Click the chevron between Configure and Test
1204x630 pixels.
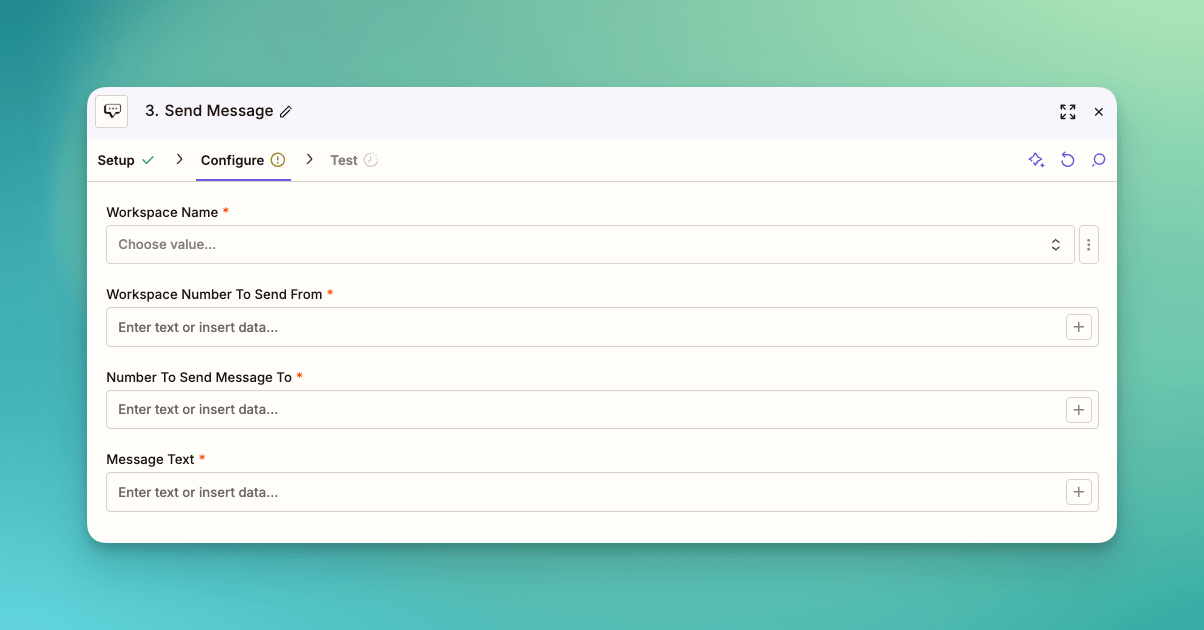[x=309, y=159]
